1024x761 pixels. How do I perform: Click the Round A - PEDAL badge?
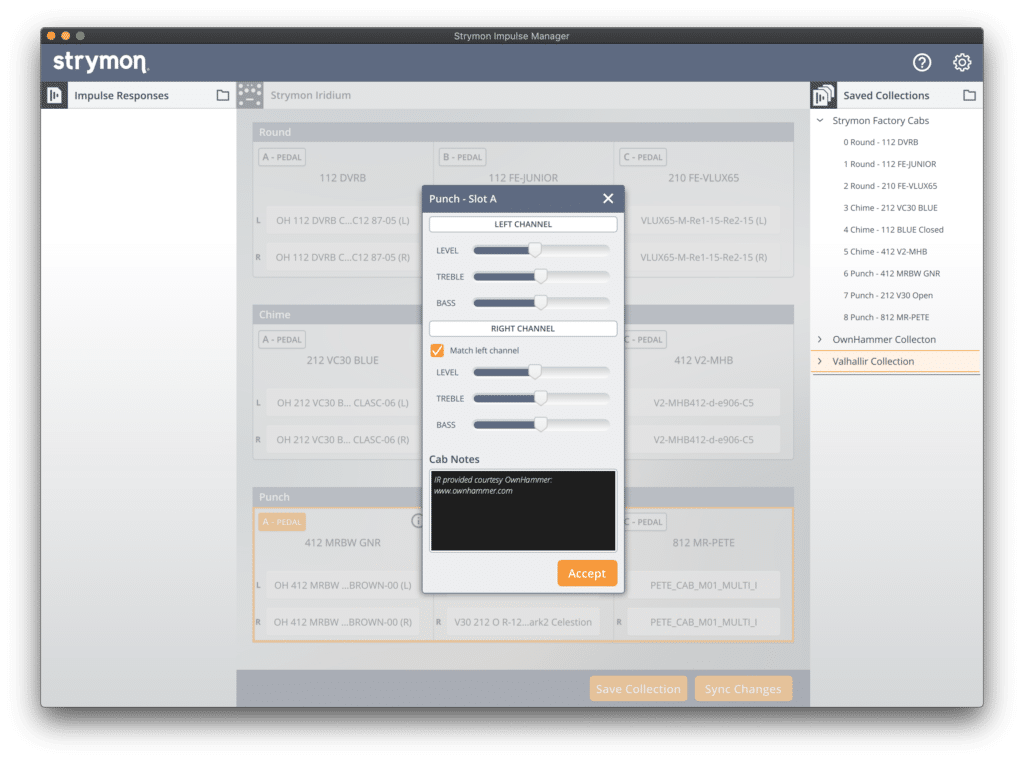click(x=282, y=157)
